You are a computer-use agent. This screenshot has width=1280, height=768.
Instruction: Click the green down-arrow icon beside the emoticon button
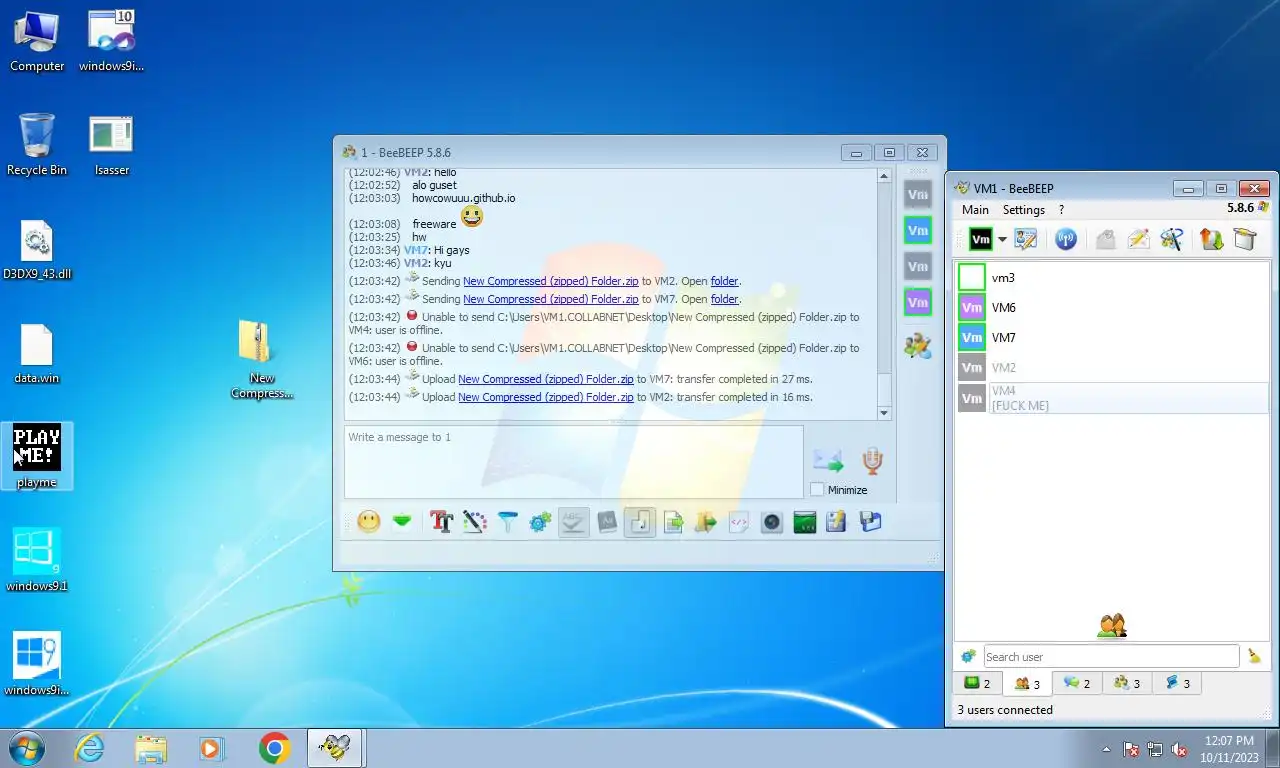(x=402, y=522)
